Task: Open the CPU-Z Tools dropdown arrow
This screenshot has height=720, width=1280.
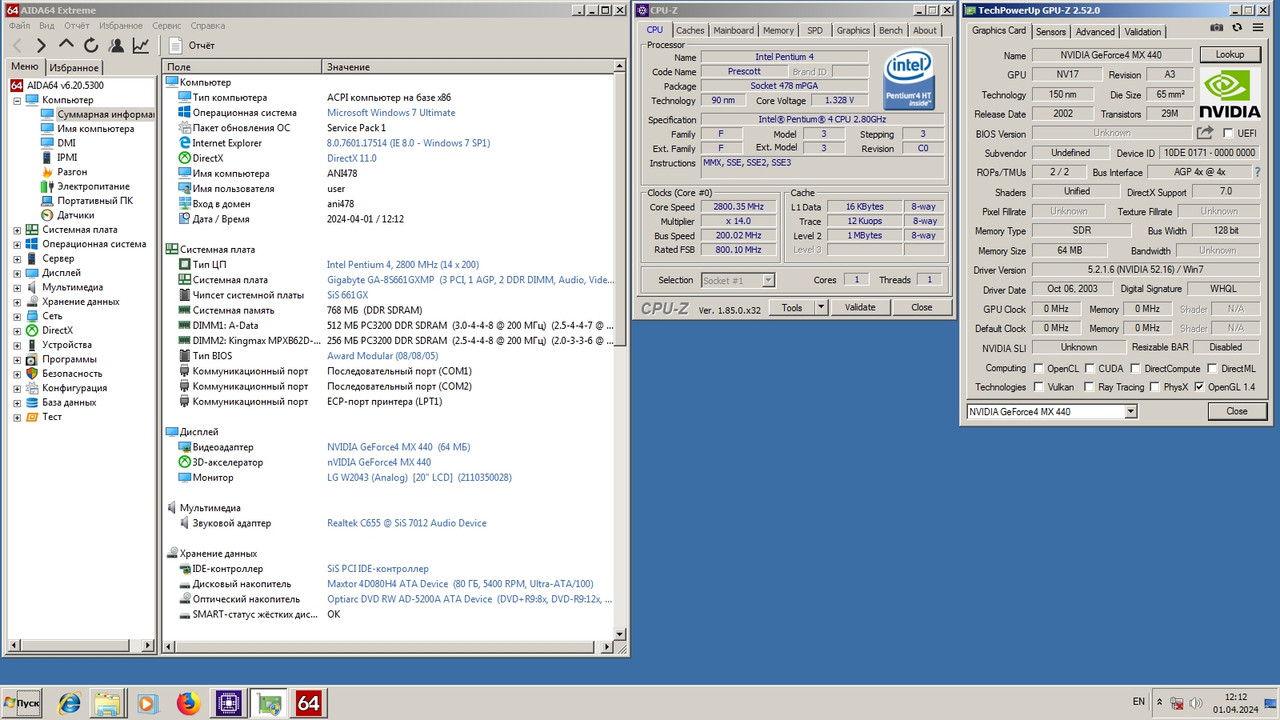Action: [x=821, y=308]
